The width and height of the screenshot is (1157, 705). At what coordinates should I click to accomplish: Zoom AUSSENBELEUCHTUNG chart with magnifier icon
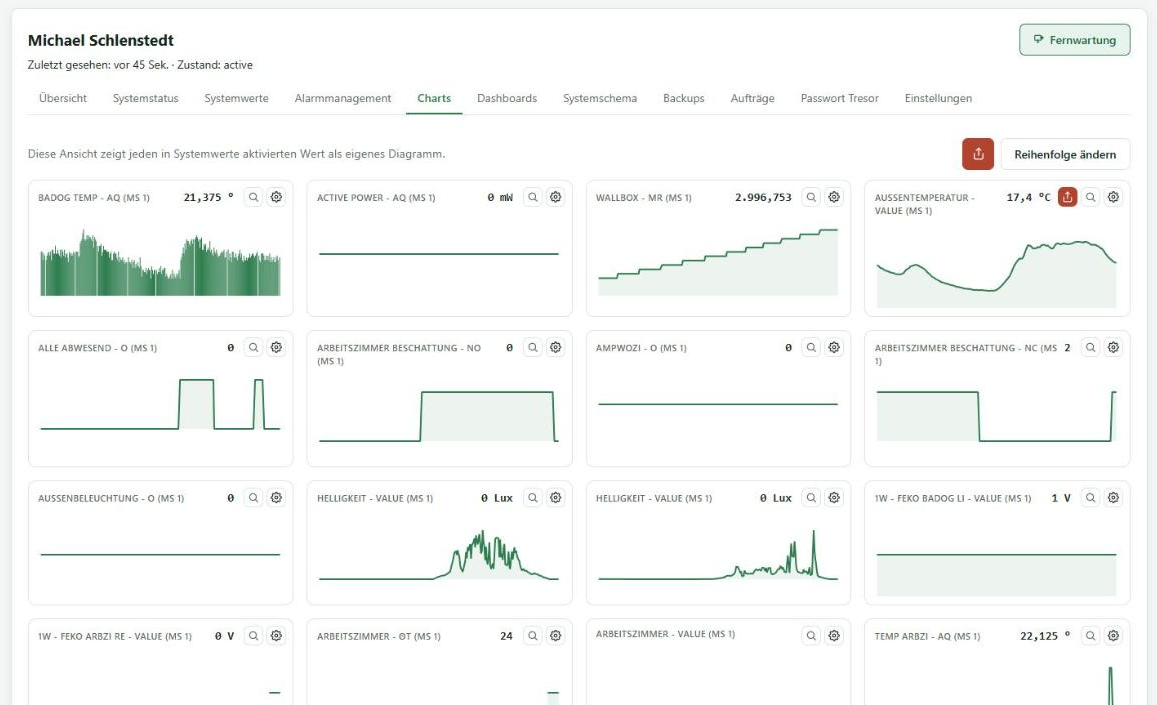pos(253,498)
